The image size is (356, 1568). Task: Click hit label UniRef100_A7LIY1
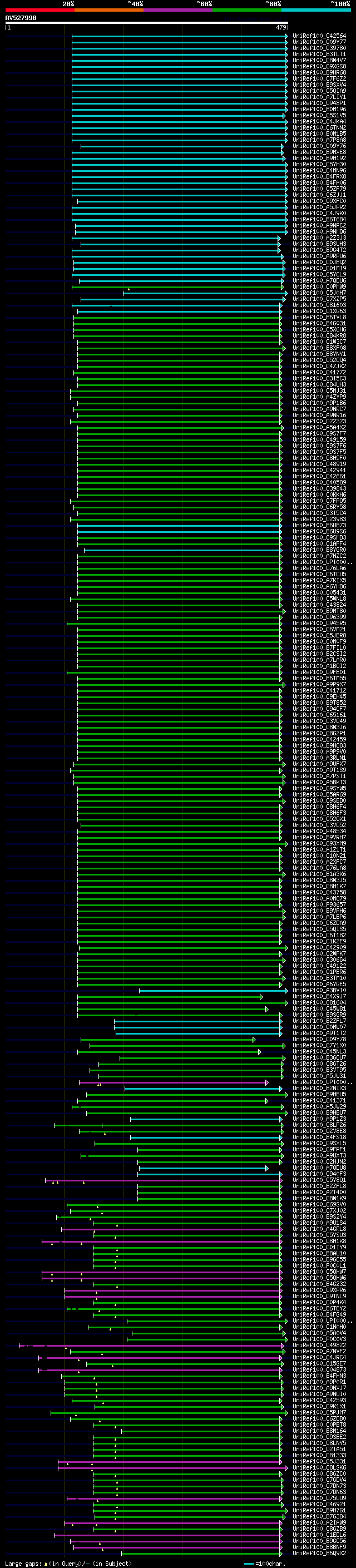click(319, 97)
